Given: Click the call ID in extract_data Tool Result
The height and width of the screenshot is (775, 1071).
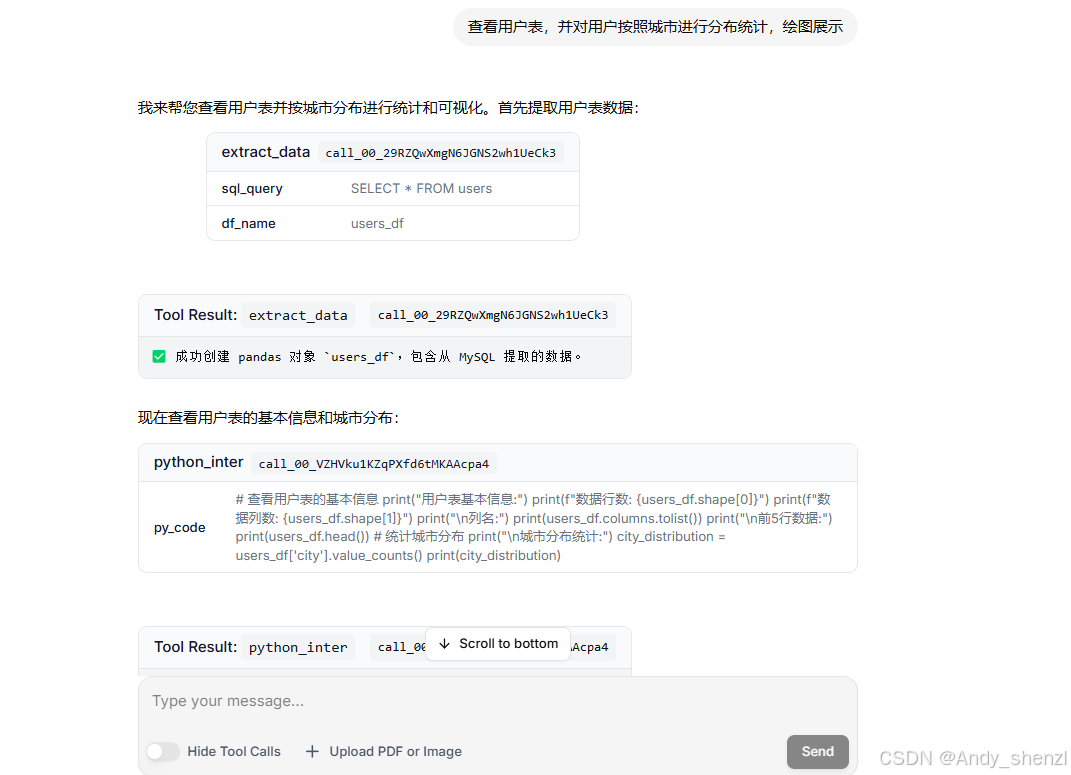Looking at the screenshot, I should pos(492,315).
